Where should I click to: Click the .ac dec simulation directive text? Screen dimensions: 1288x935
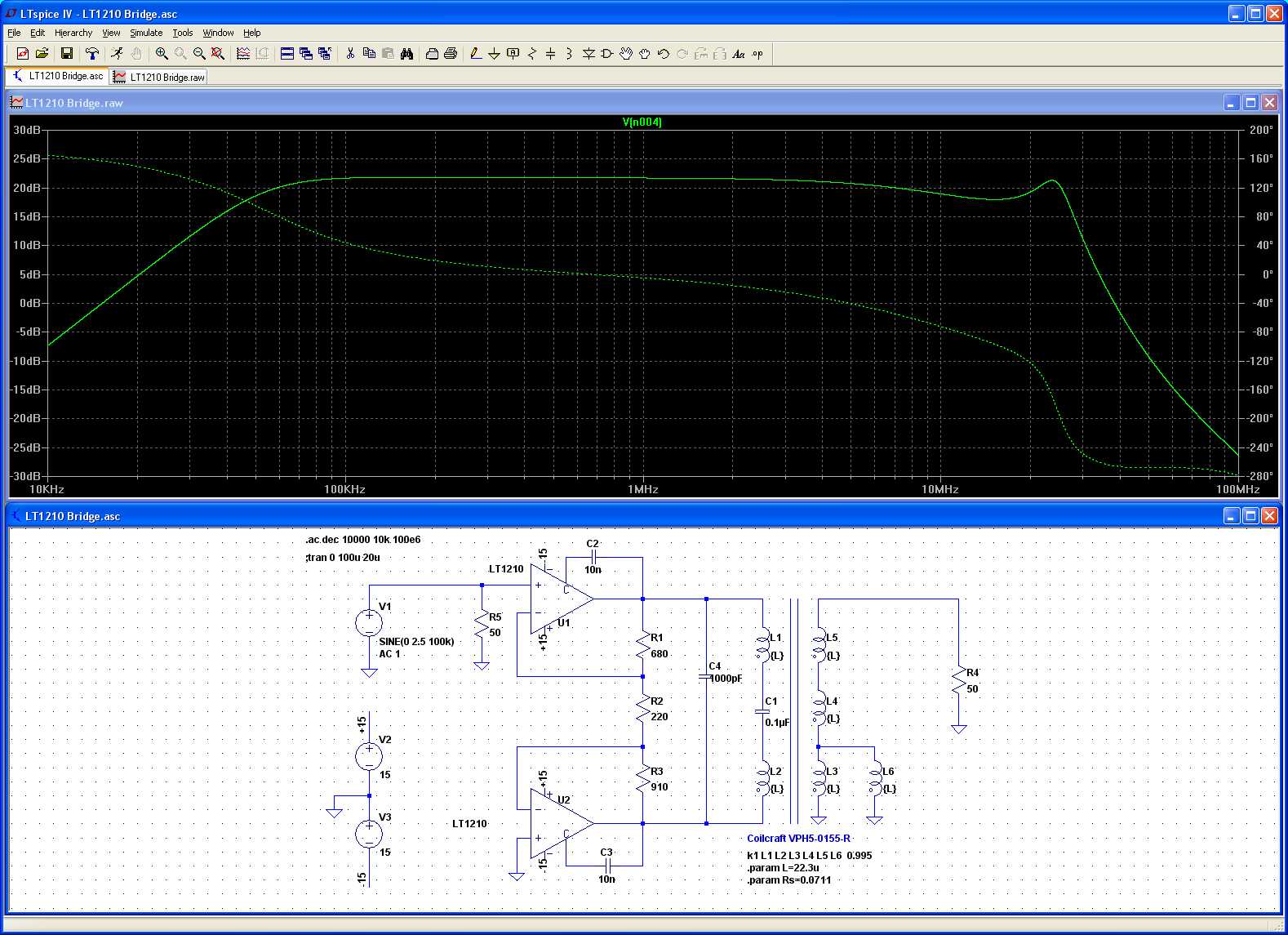[x=363, y=540]
